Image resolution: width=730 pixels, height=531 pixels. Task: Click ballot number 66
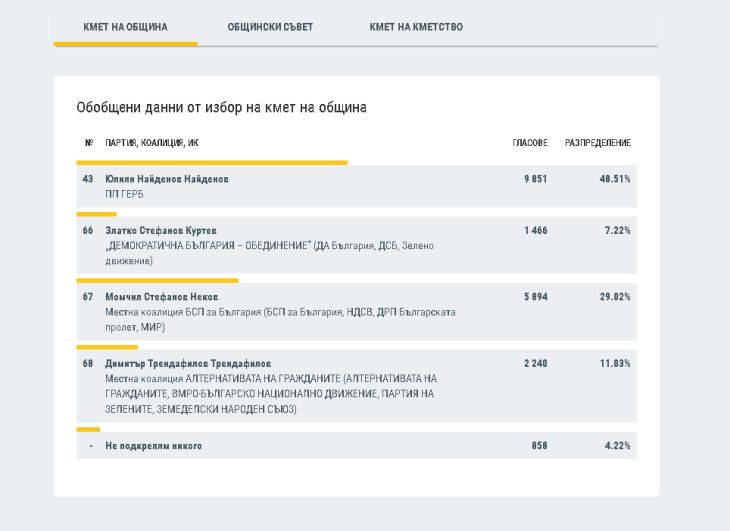pos(88,230)
